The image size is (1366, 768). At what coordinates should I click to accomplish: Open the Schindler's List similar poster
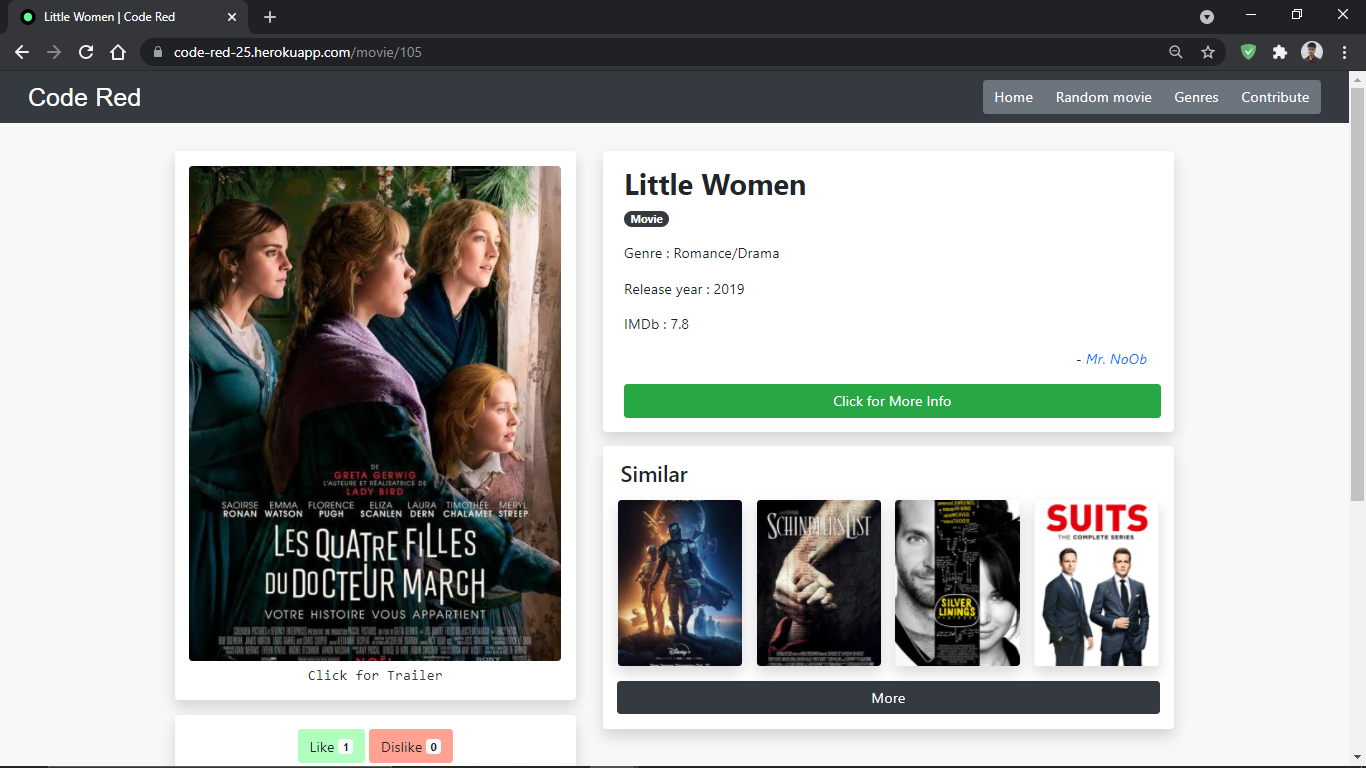click(819, 583)
